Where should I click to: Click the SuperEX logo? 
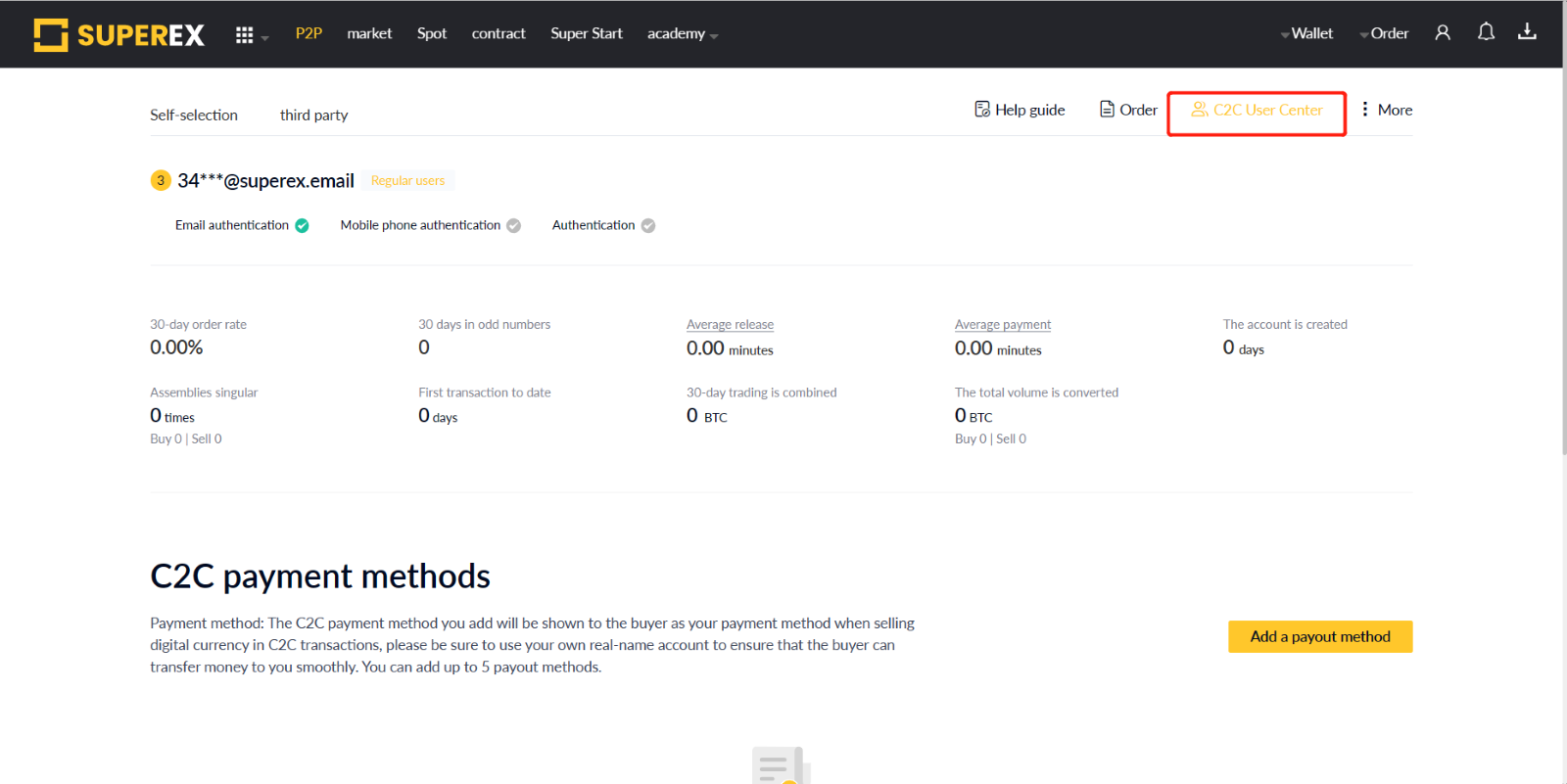(x=119, y=34)
